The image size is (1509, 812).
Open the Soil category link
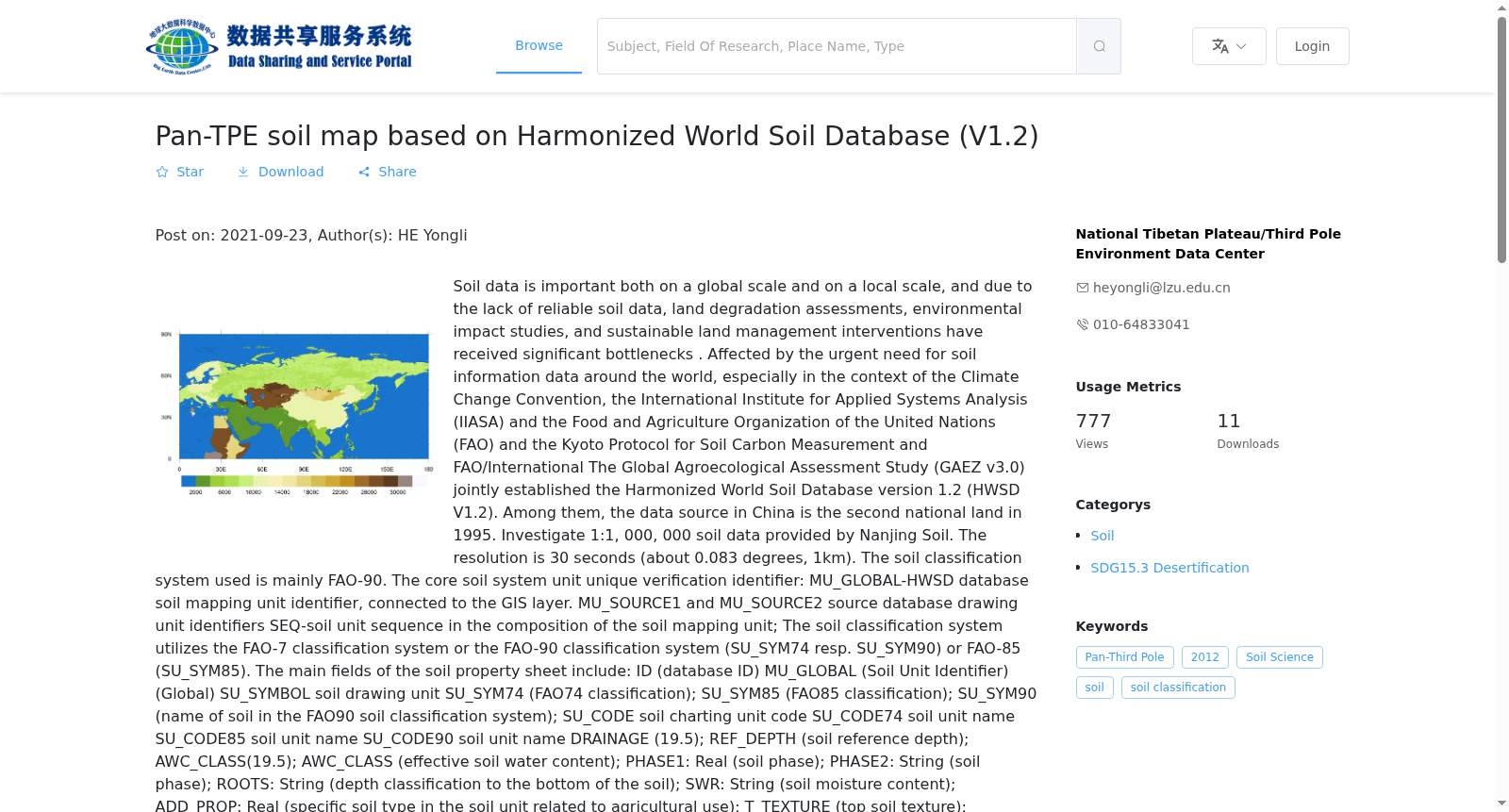[1103, 536]
